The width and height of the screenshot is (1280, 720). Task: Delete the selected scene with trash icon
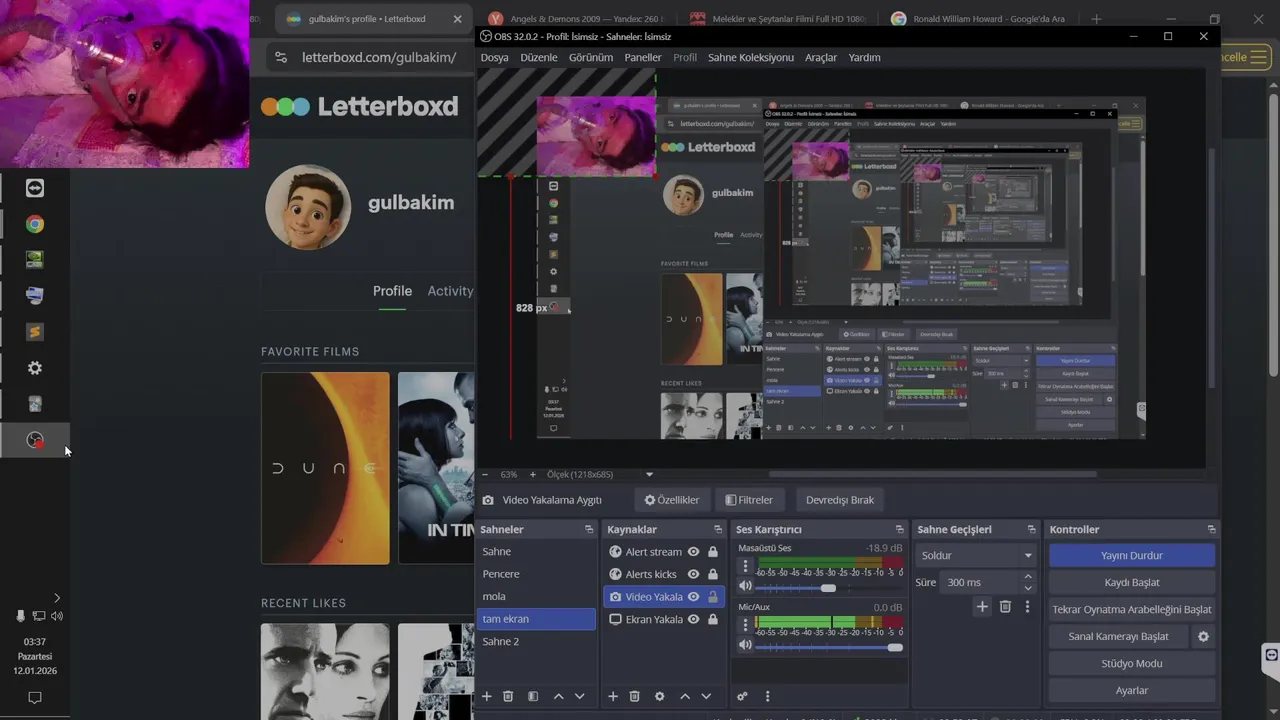[508, 696]
